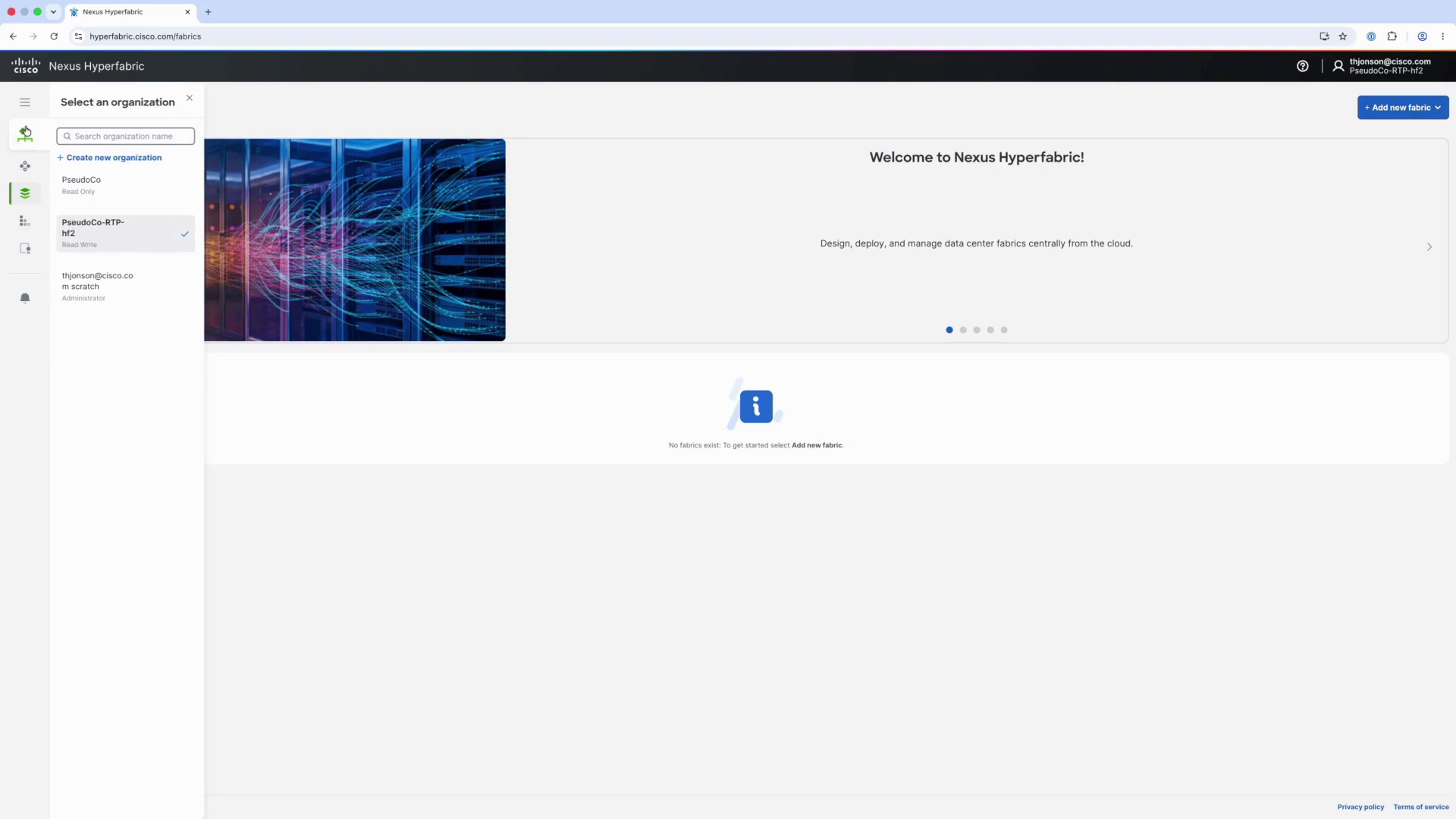The width and height of the screenshot is (1456, 819).
Task: Click the browser back arrow
Action: (13, 36)
